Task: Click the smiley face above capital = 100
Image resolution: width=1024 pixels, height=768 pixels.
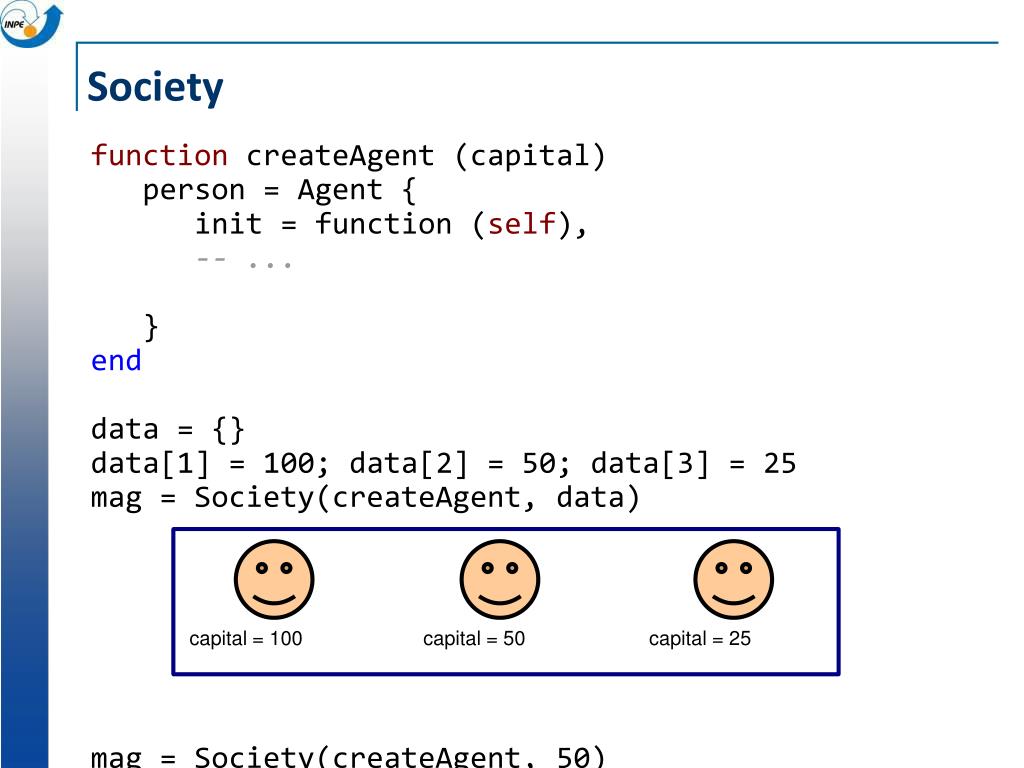Action: click(x=274, y=579)
